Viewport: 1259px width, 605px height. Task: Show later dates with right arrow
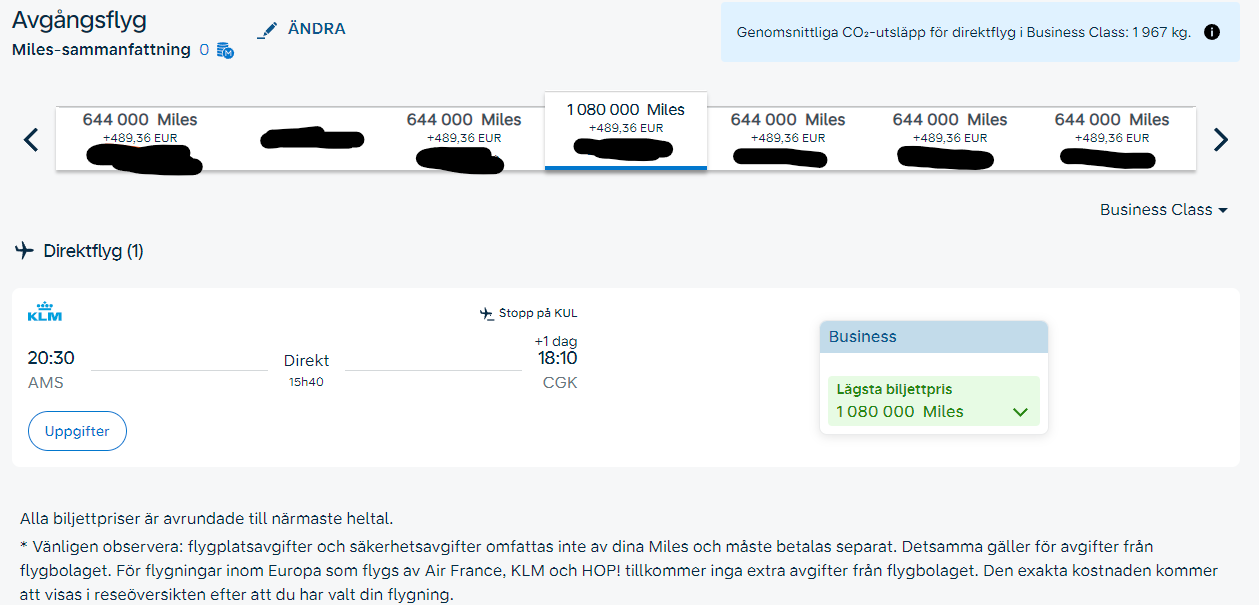coord(1220,140)
